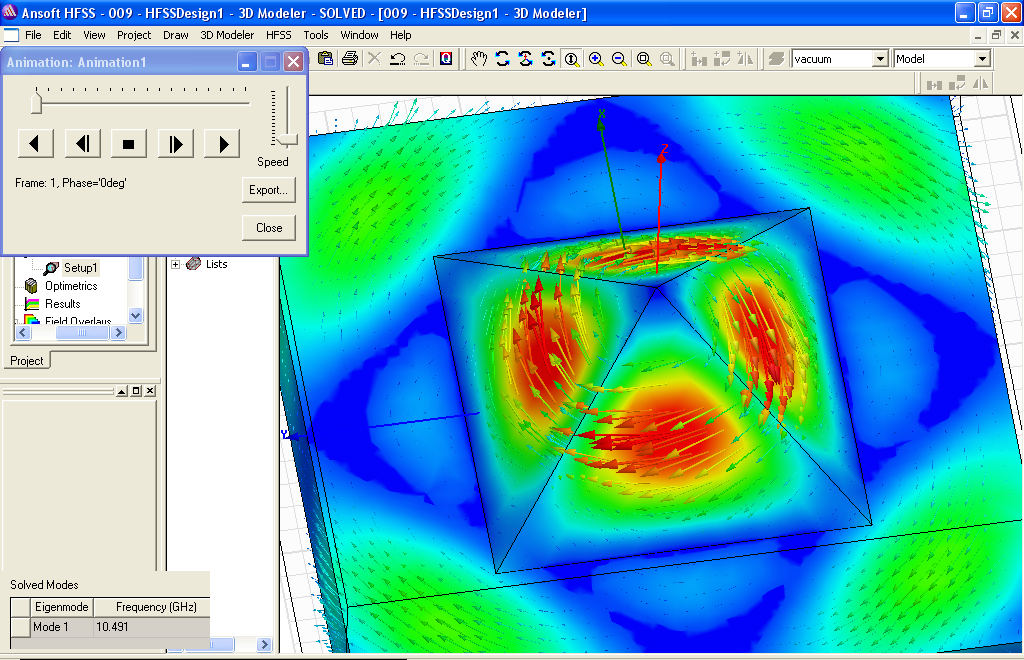The width and height of the screenshot is (1024, 660).
Task: Open the View menu
Action: tap(94, 35)
